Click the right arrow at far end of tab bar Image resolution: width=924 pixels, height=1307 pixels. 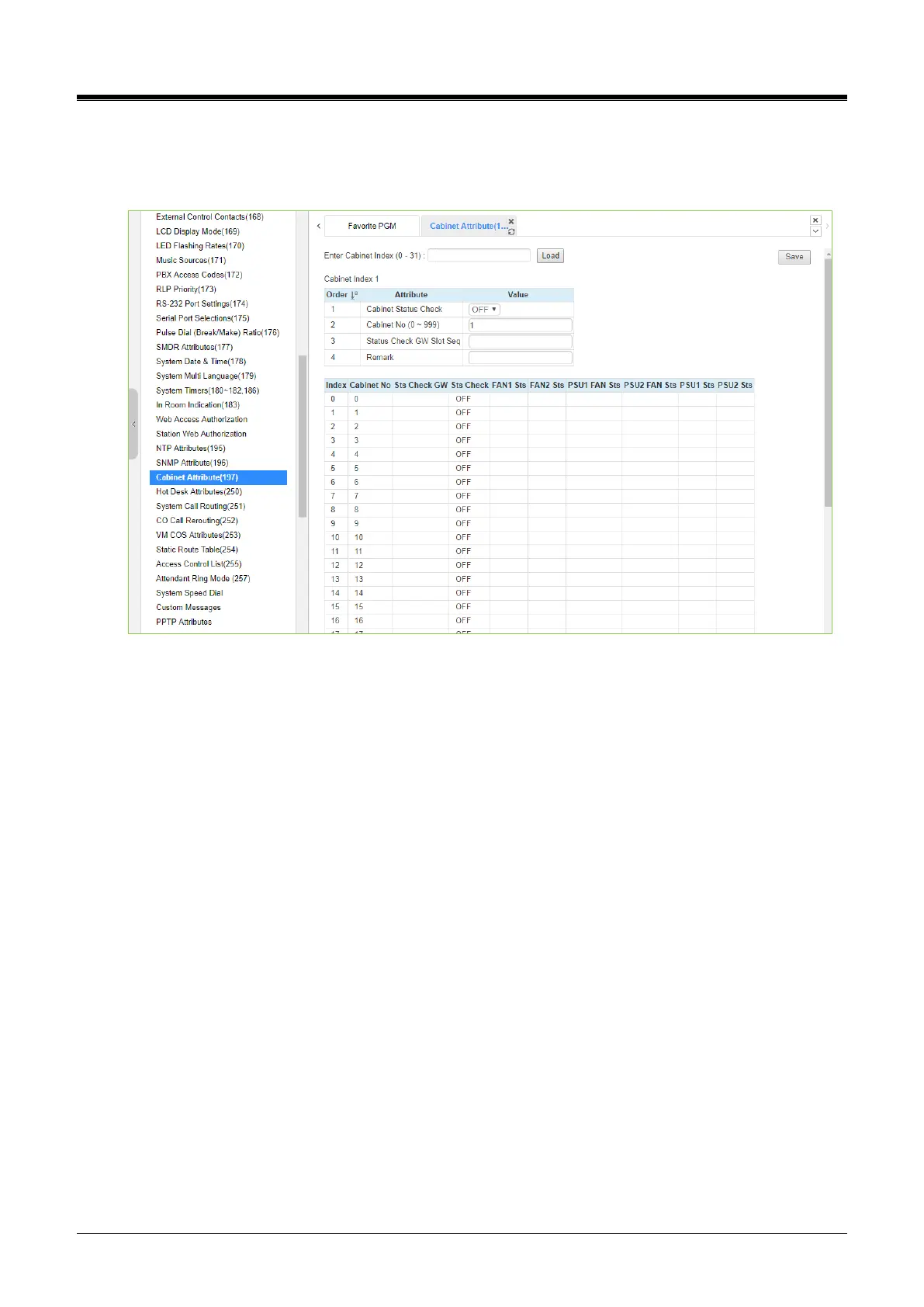coord(827,226)
